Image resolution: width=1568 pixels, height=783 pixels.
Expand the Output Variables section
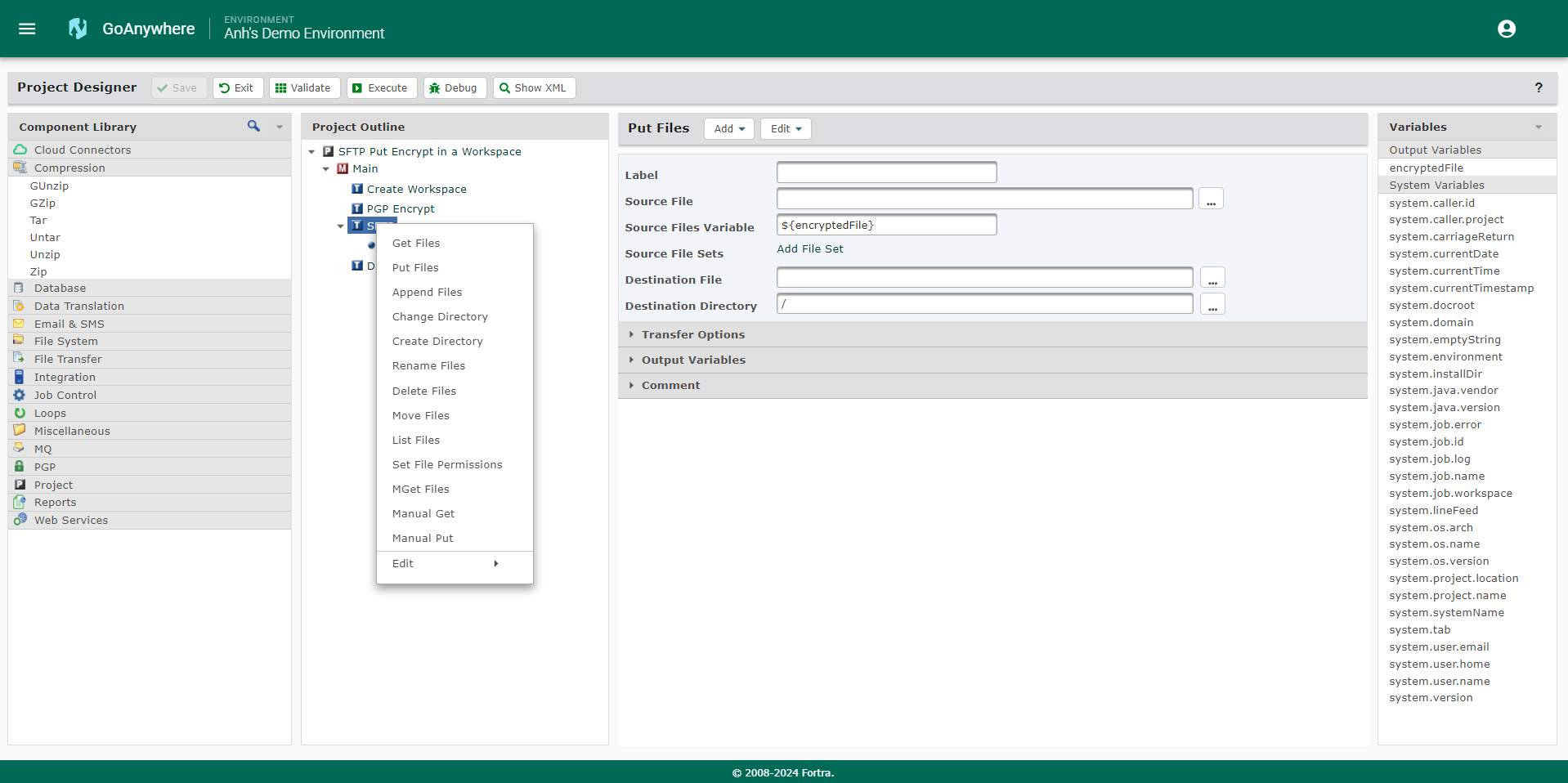[x=692, y=360]
